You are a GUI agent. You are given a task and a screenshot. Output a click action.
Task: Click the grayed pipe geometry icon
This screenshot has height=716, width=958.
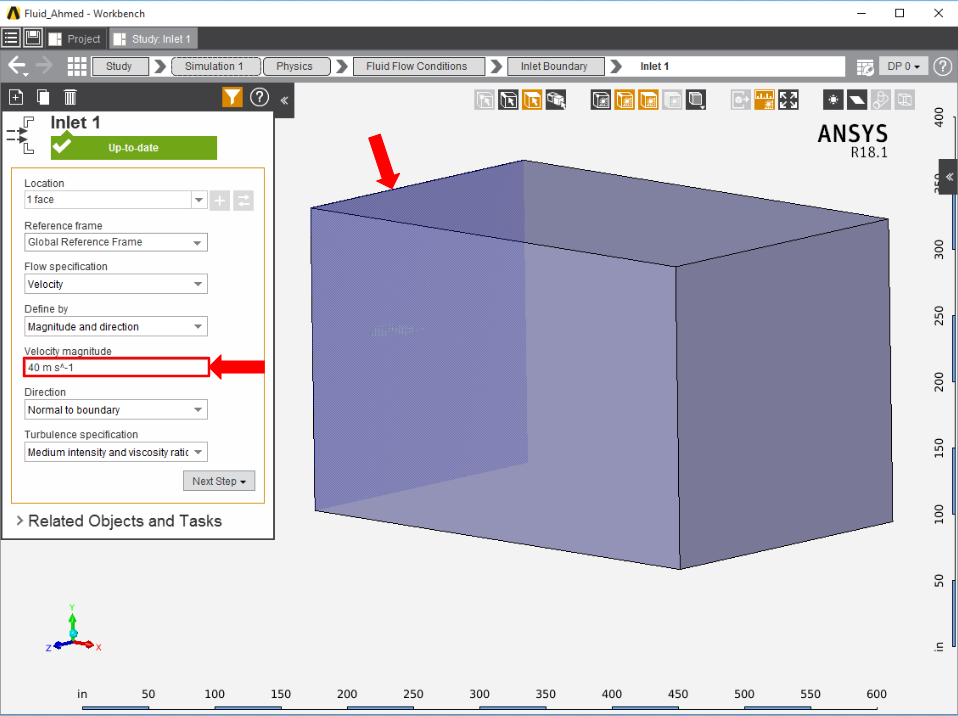(x=880, y=100)
